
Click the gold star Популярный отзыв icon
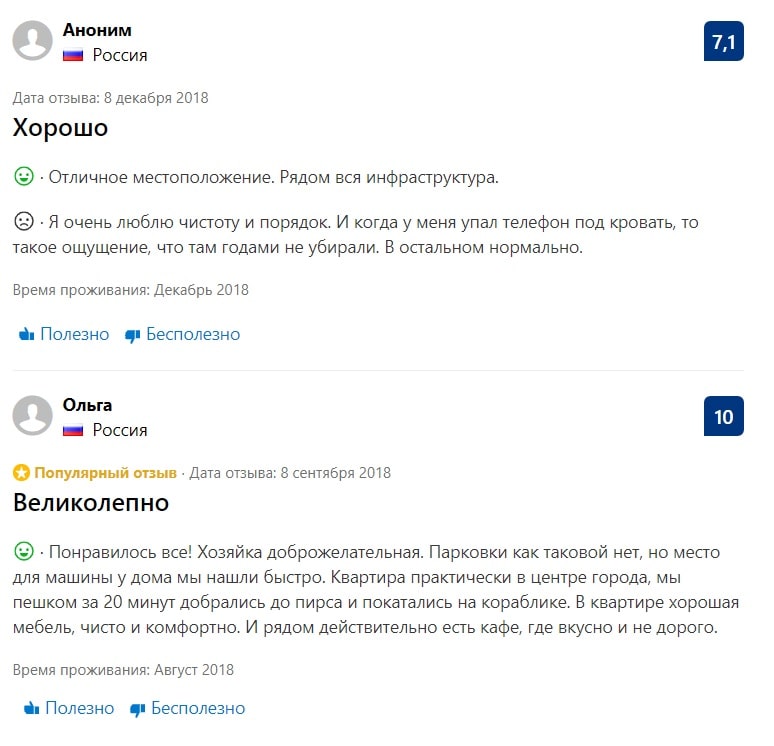pyautogui.click(x=21, y=473)
